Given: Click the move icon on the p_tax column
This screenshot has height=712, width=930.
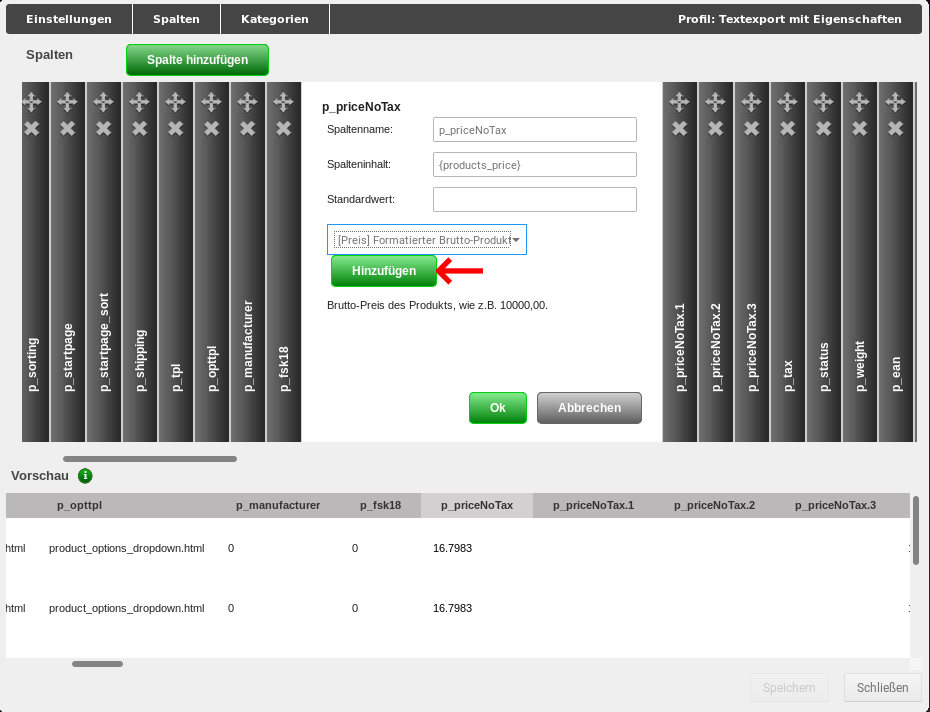Looking at the screenshot, I should 787,100.
